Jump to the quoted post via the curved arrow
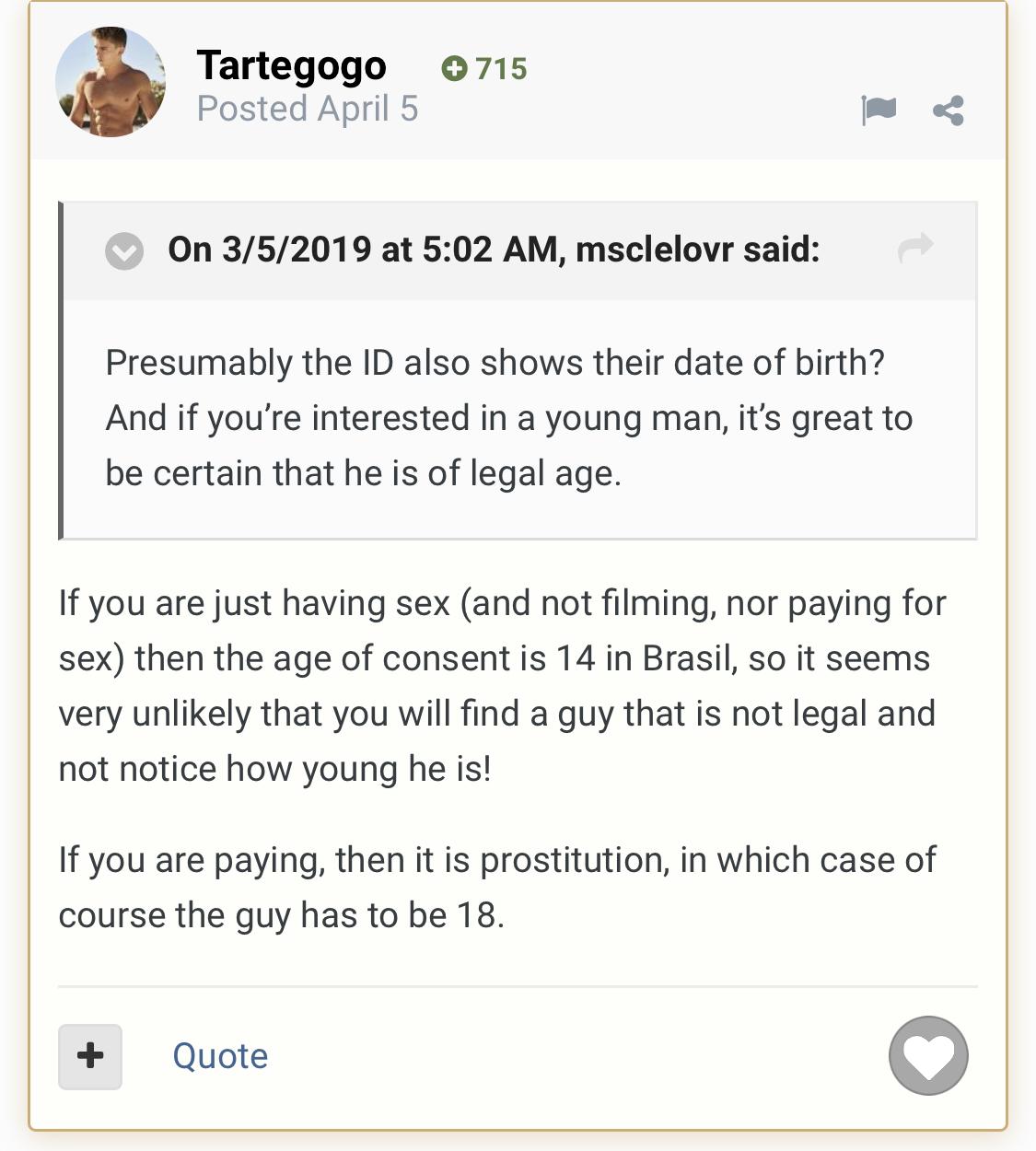1036x1151 pixels. click(x=915, y=249)
